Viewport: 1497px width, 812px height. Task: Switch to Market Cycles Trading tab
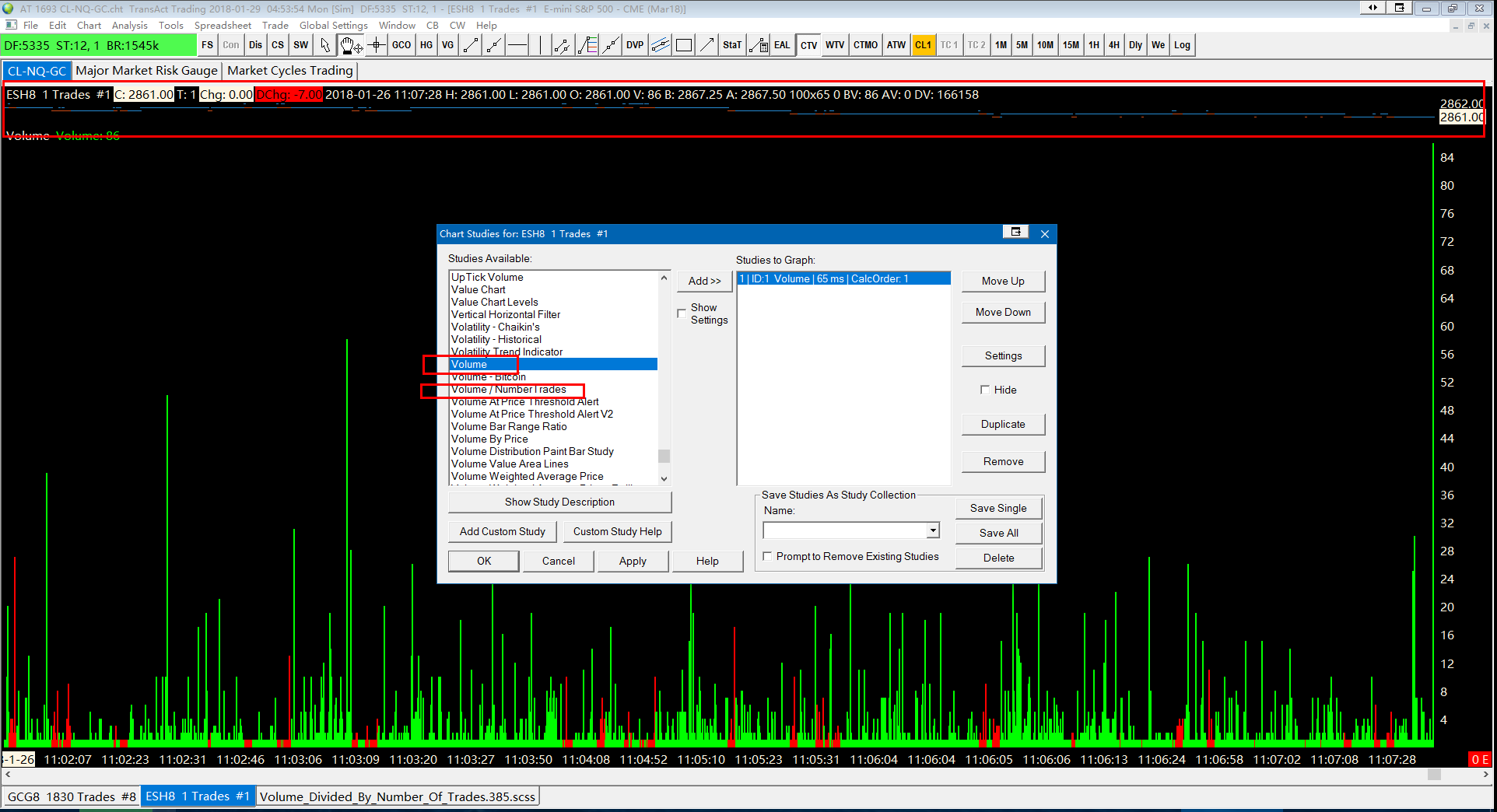click(x=289, y=71)
